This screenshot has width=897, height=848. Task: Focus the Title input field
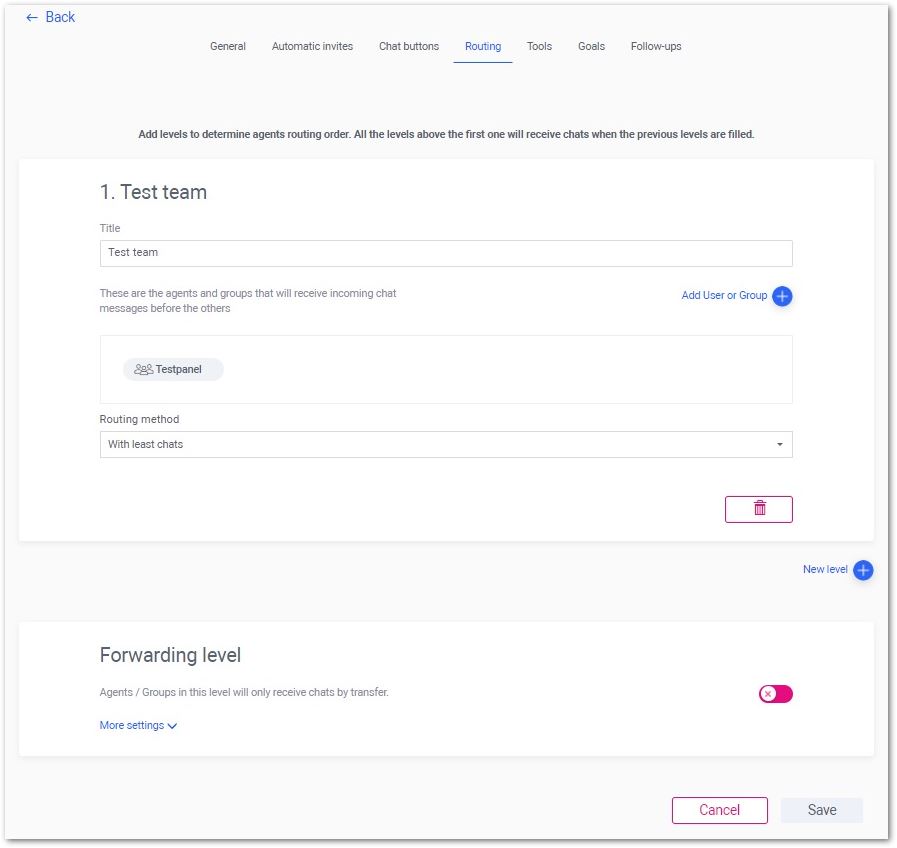446,253
